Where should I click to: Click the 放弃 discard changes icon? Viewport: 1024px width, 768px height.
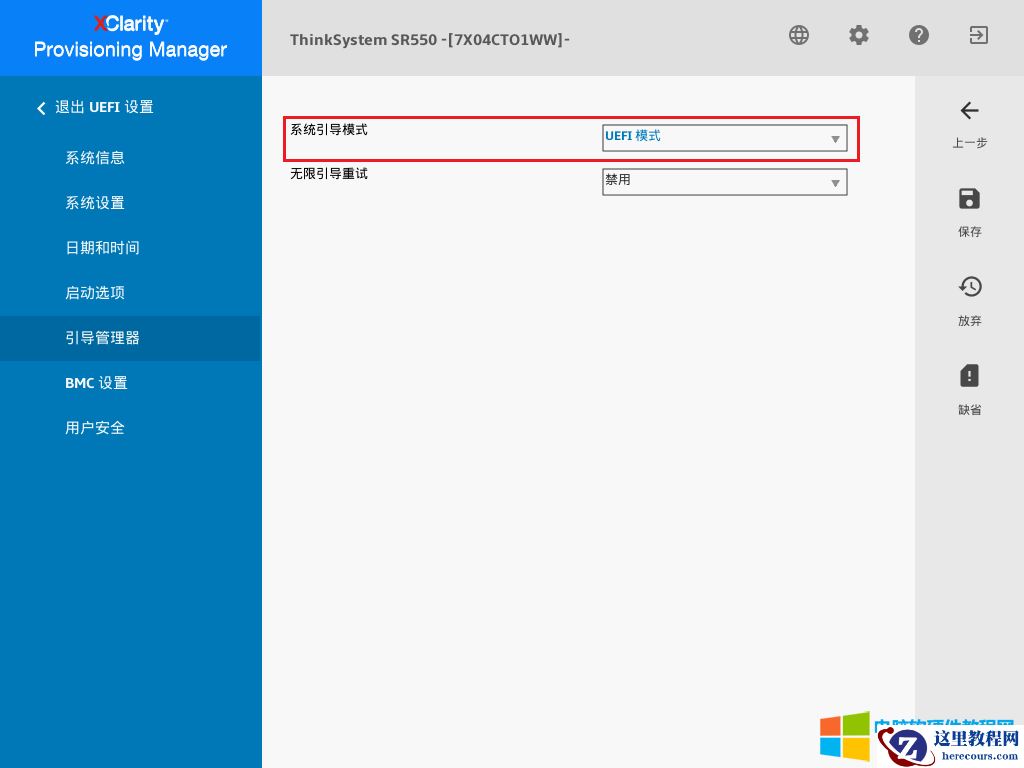[969, 287]
